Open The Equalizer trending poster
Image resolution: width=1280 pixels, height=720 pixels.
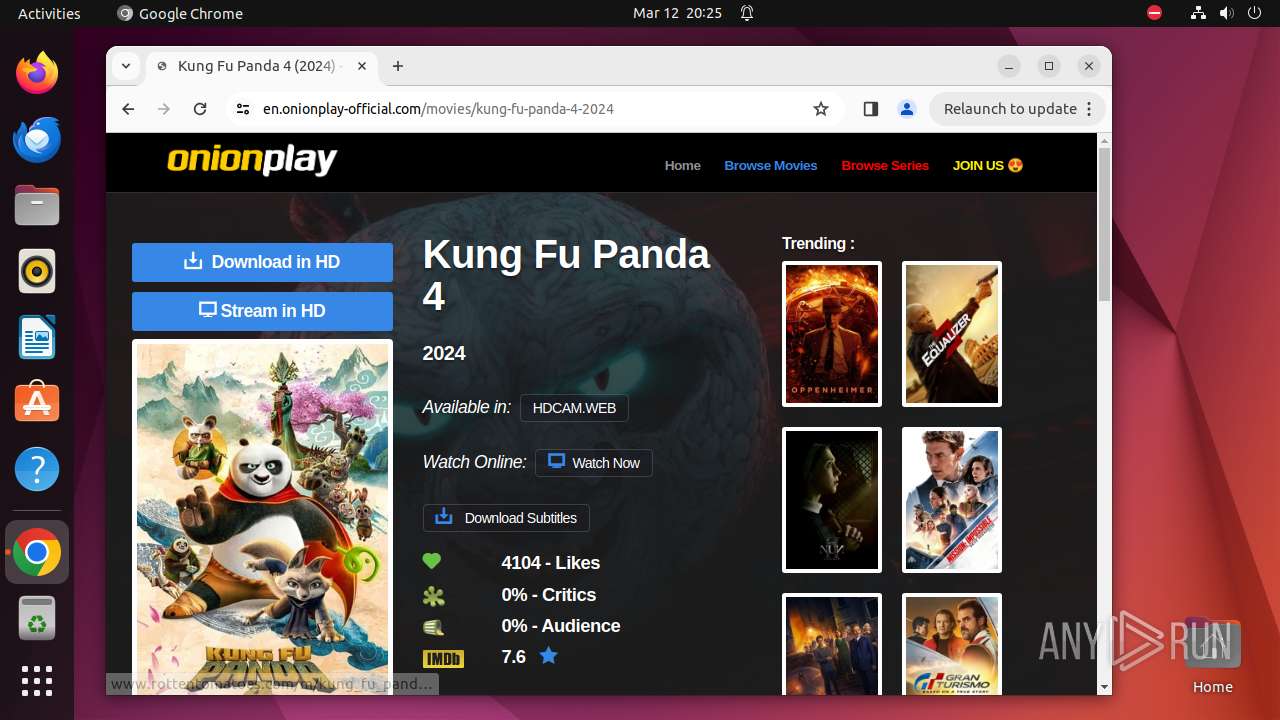pos(952,334)
